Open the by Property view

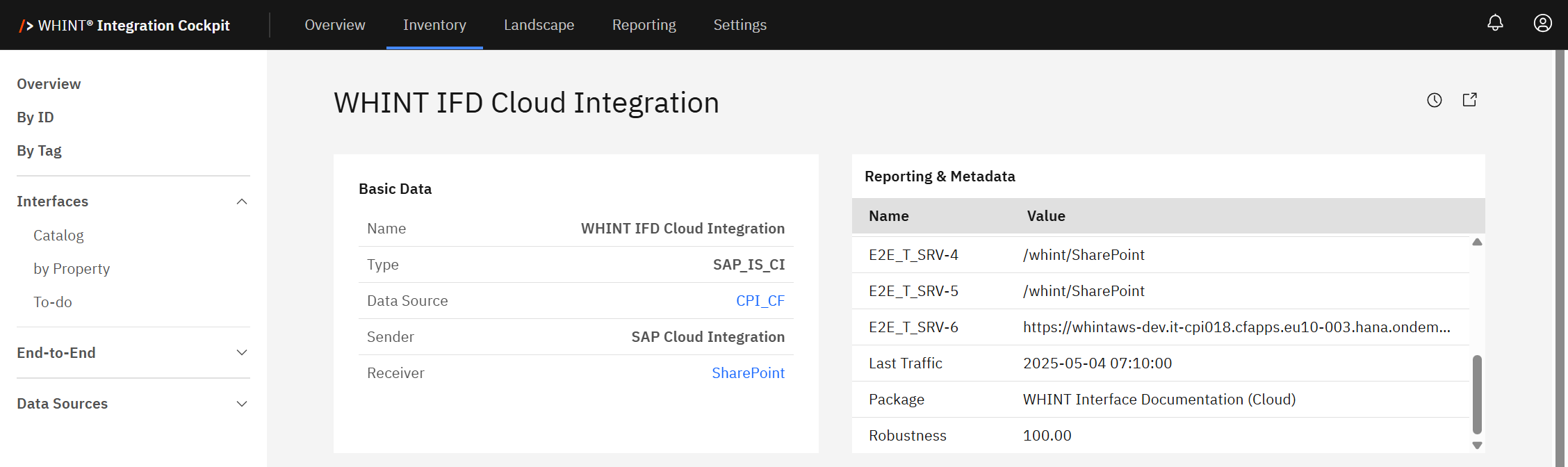tap(72, 269)
